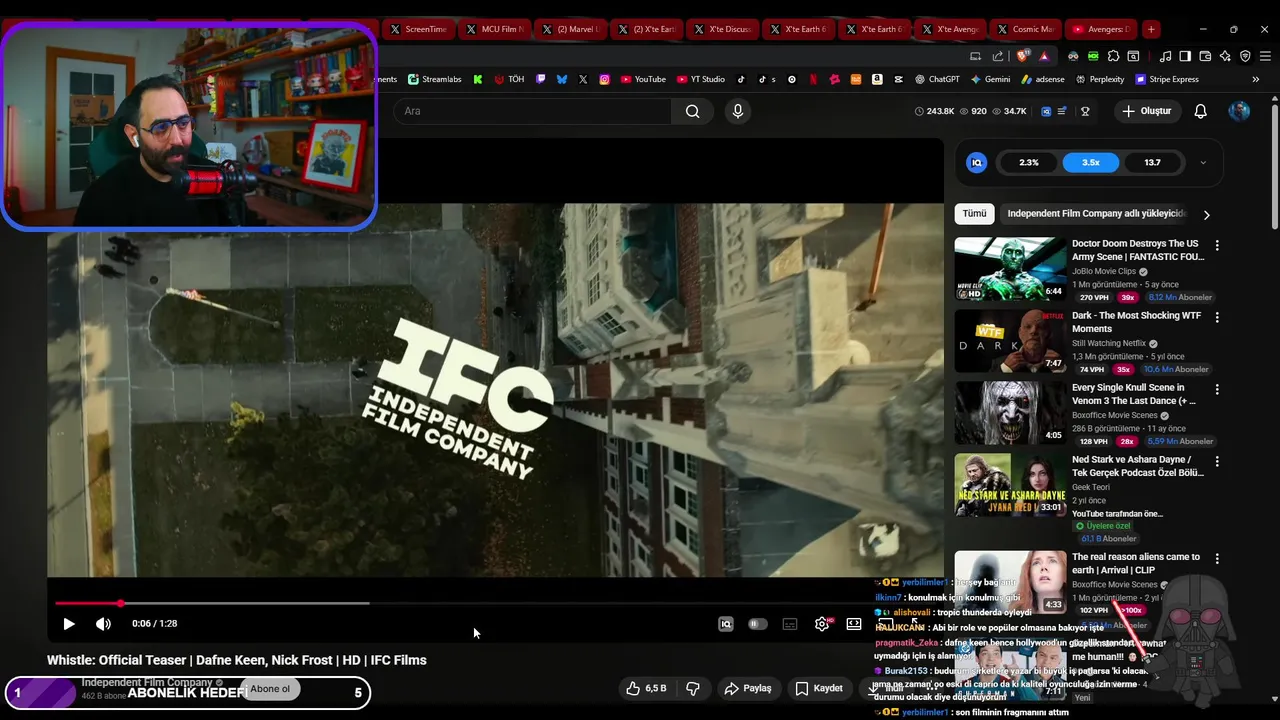Open the Doctor Doom Destroys US Army thumbnail

[1010, 269]
